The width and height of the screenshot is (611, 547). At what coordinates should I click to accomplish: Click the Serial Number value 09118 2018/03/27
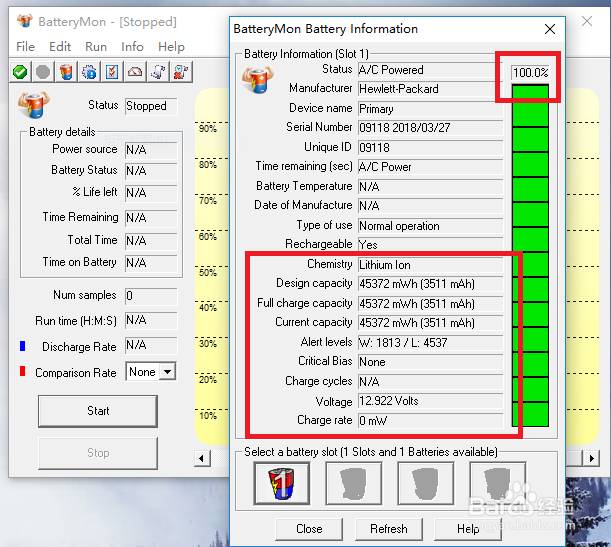tap(431, 128)
